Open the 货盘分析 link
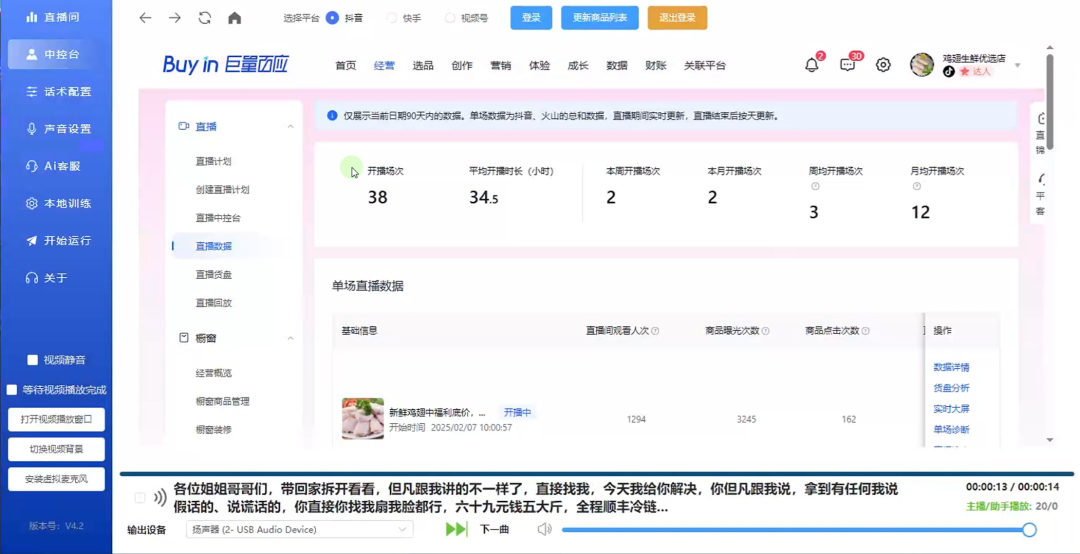The height and width of the screenshot is (554, 1080). tap(951, 388)
